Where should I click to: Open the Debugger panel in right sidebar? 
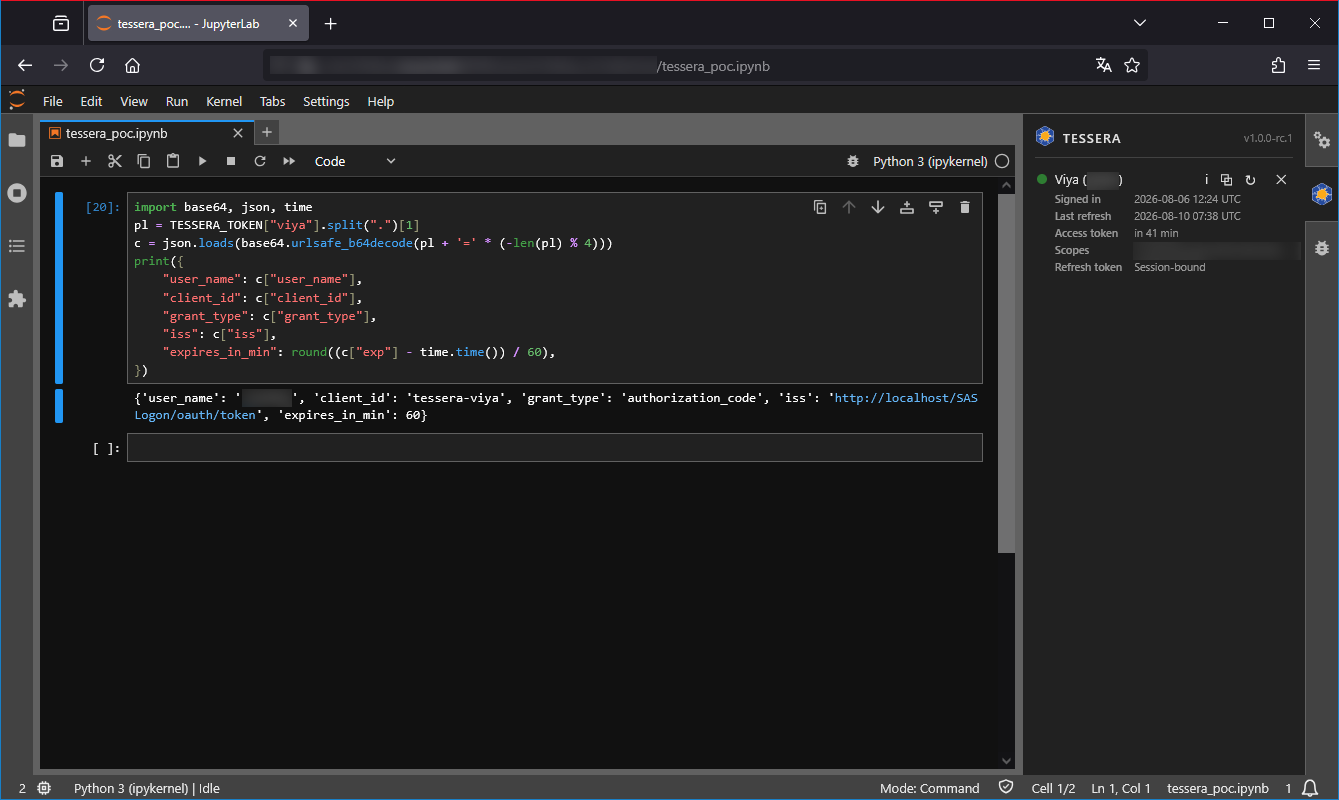click(x=1322, y=247)
